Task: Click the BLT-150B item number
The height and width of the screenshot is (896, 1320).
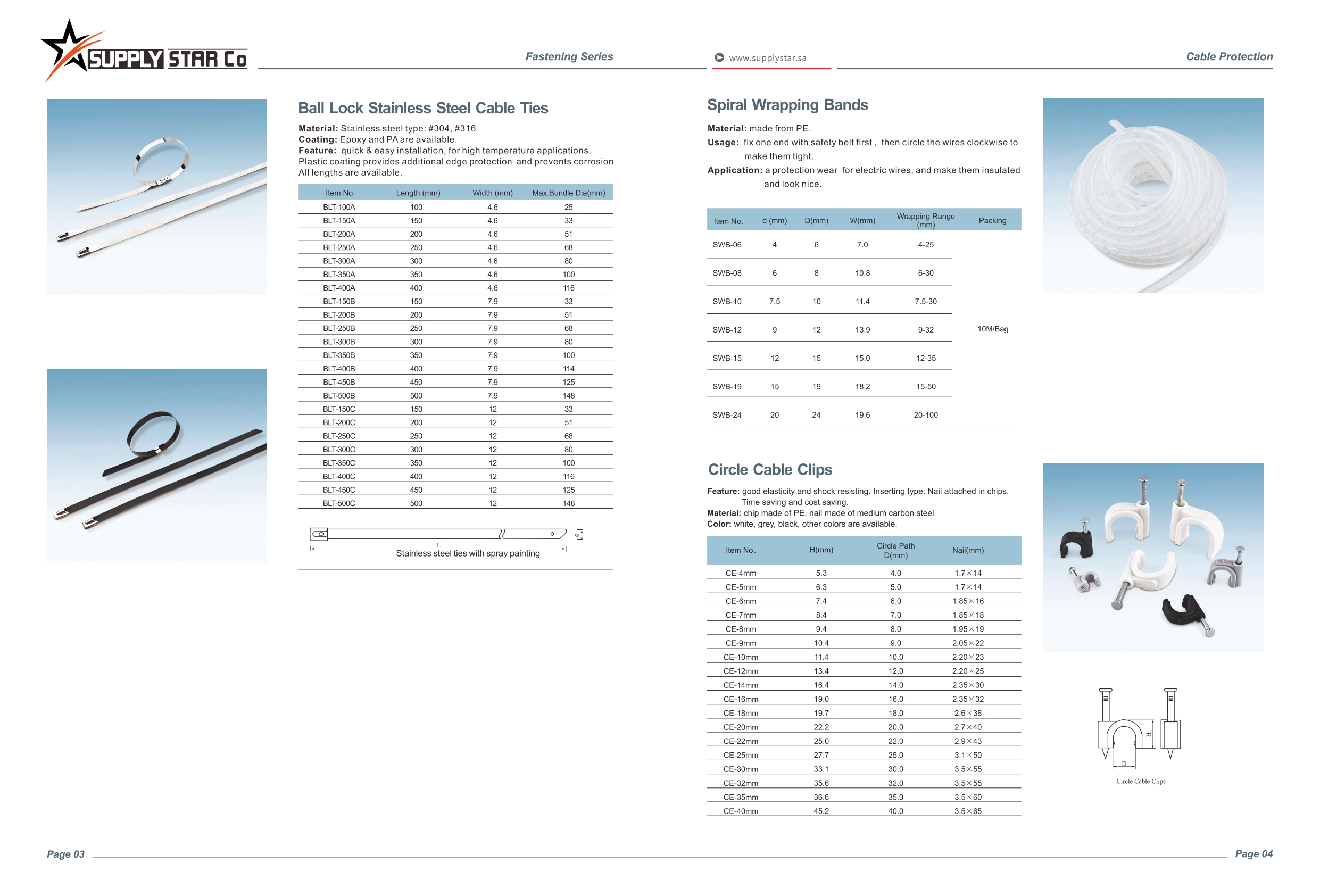Action: coord(339,302)
